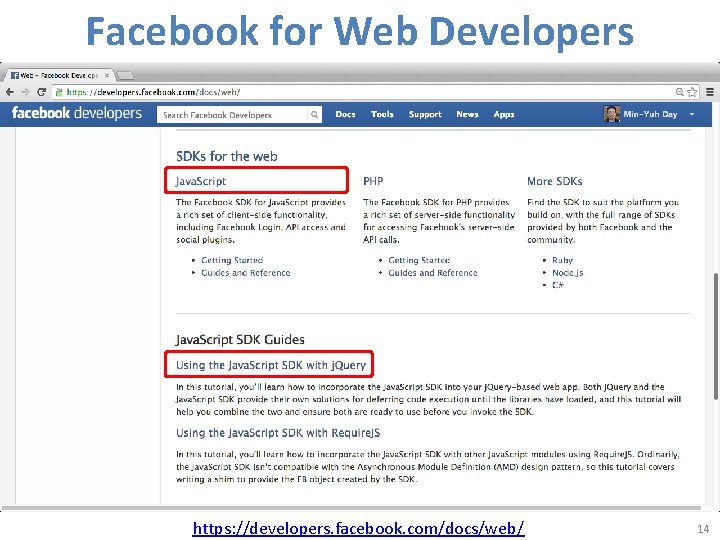Open Getting Started under PHP

tap(419, 260)
